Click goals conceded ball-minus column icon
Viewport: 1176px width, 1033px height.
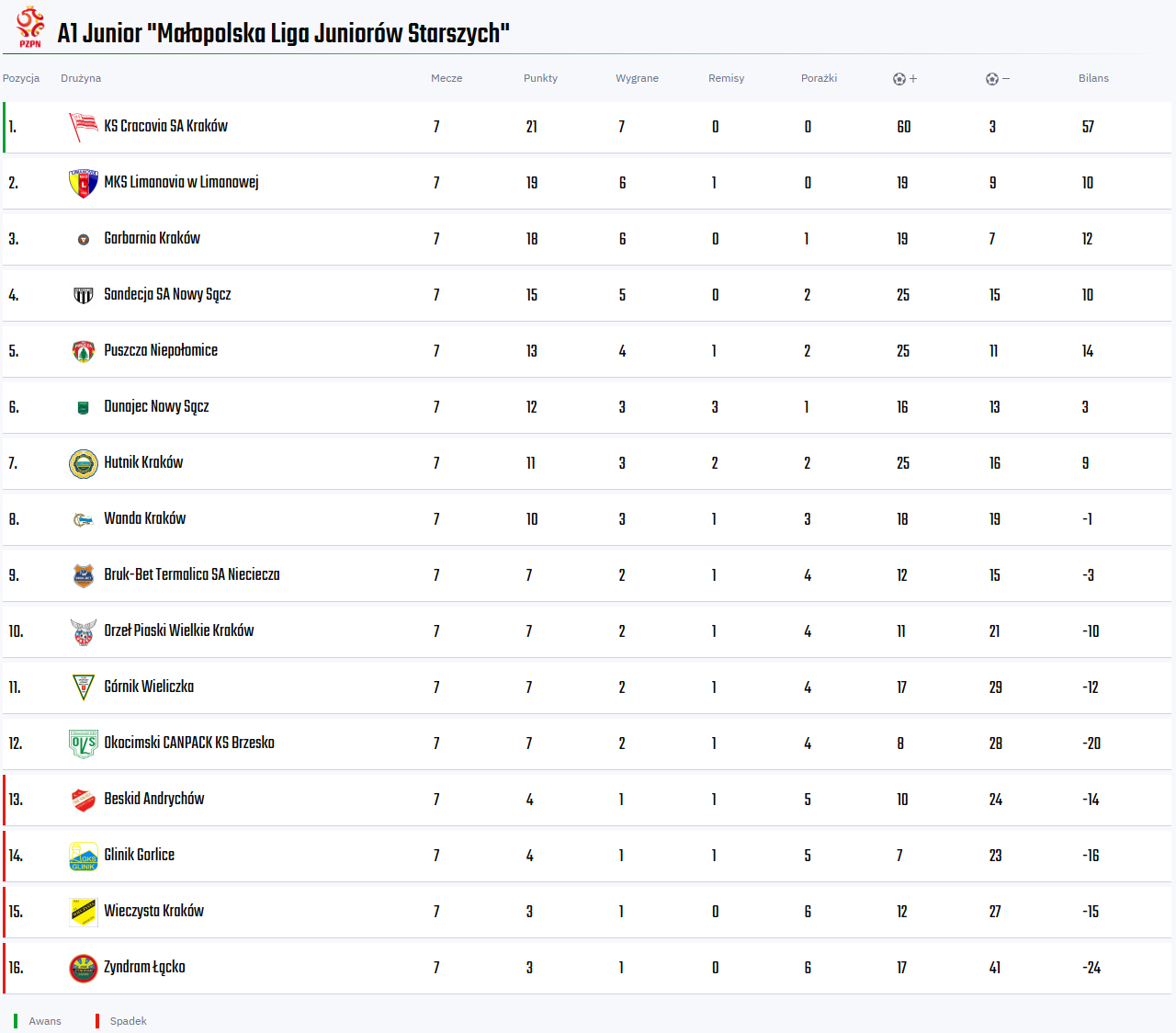998,79
